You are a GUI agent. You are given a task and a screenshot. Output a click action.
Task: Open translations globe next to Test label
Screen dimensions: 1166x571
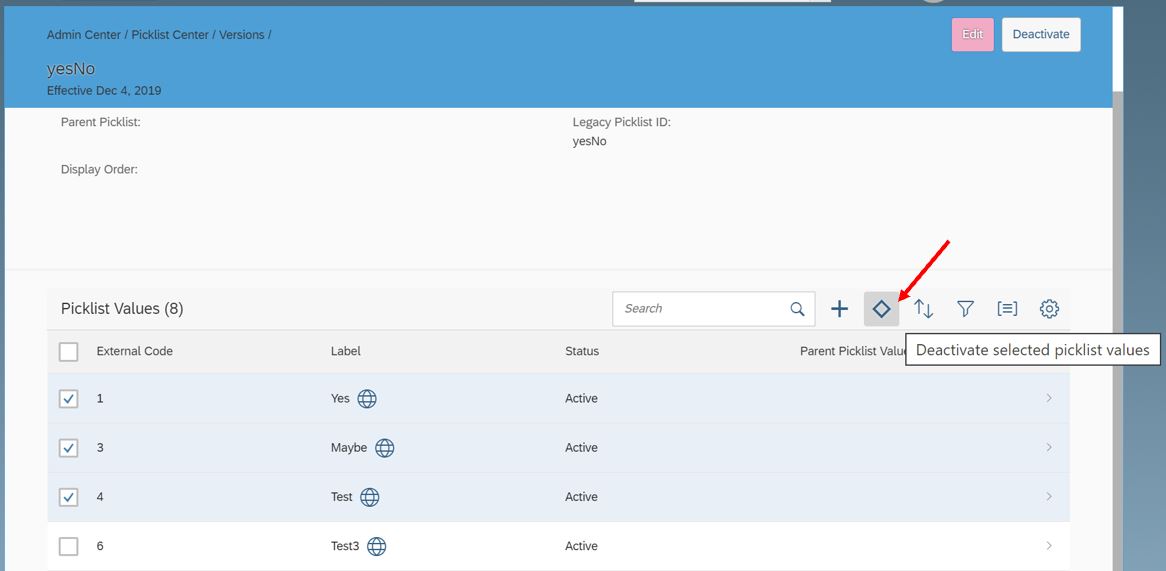(370, 497)
